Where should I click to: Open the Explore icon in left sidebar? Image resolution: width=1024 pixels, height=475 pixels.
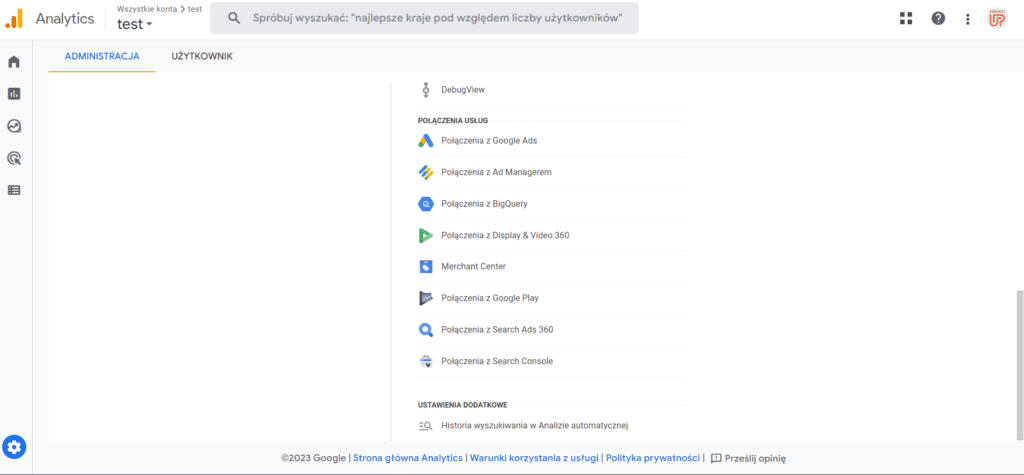[14, 126]
